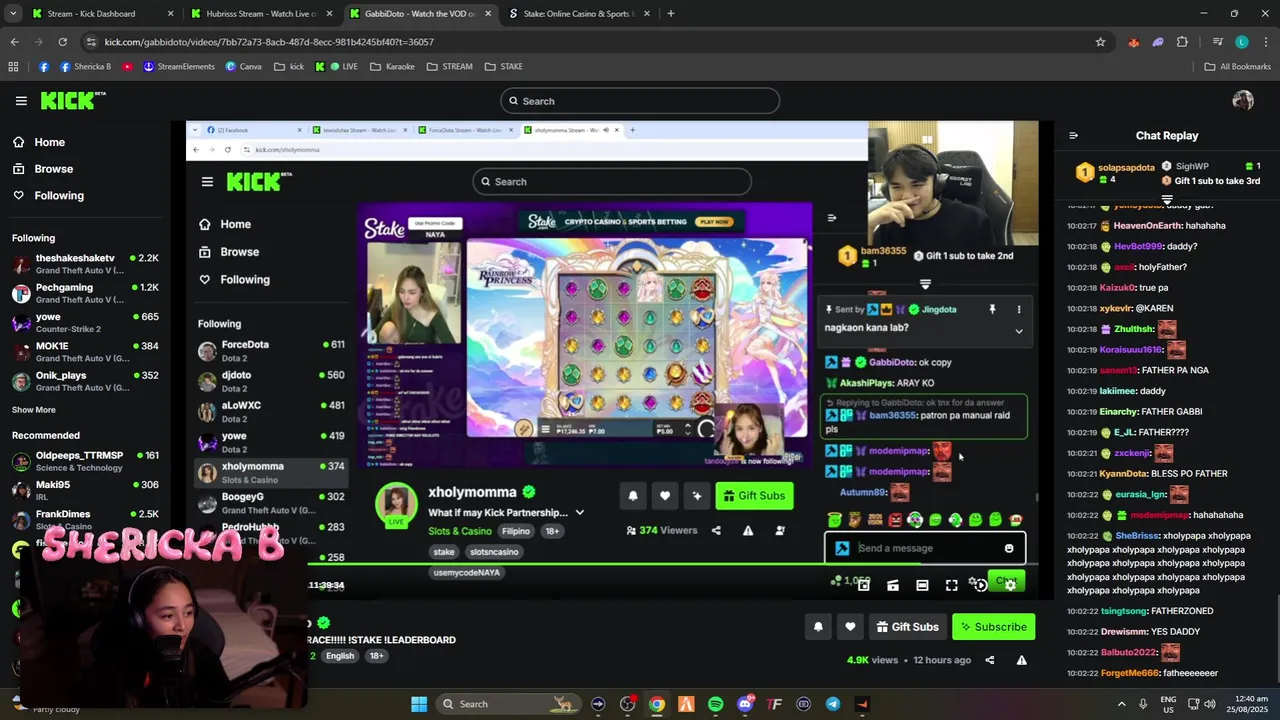
Task: Click the Gift Subs button
Action: 908,627
